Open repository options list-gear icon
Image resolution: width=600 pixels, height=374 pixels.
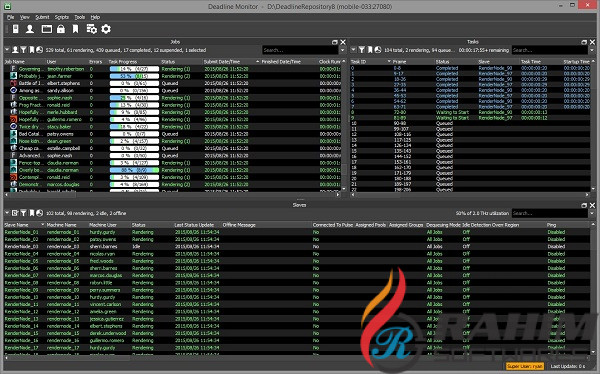pyautogui.click(x=91, y=29)
